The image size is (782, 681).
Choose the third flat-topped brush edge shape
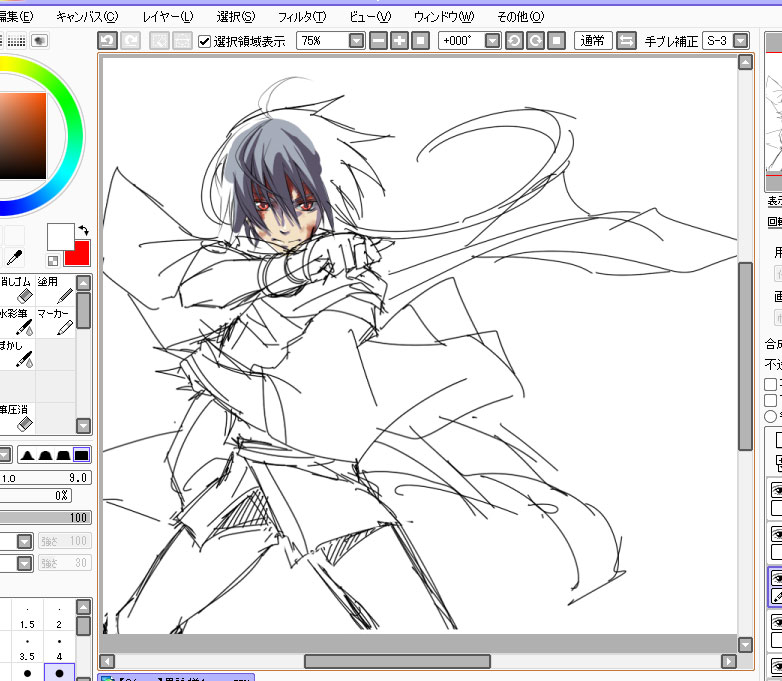pos(63,455)
